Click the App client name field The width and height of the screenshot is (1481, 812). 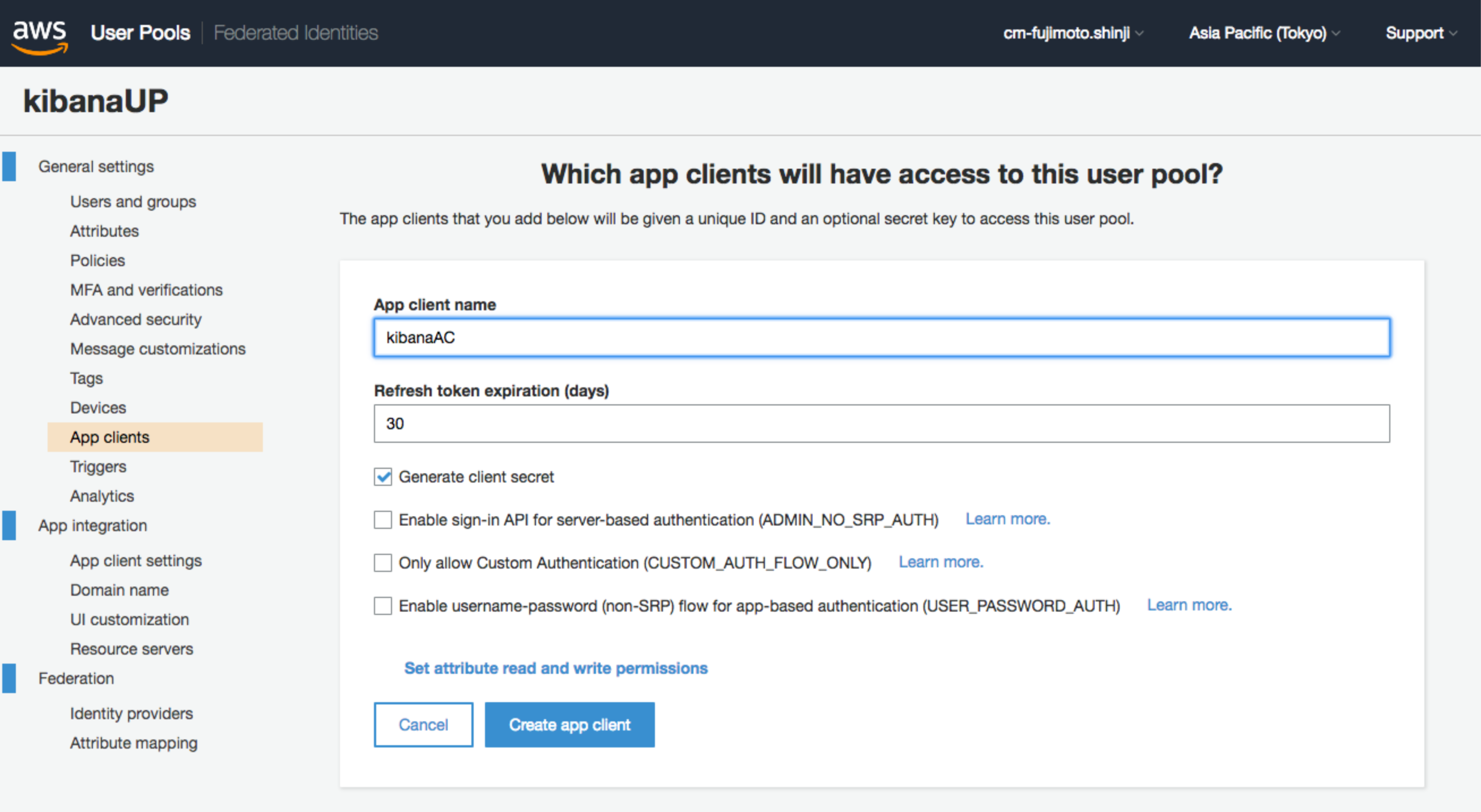pos(882,337)
